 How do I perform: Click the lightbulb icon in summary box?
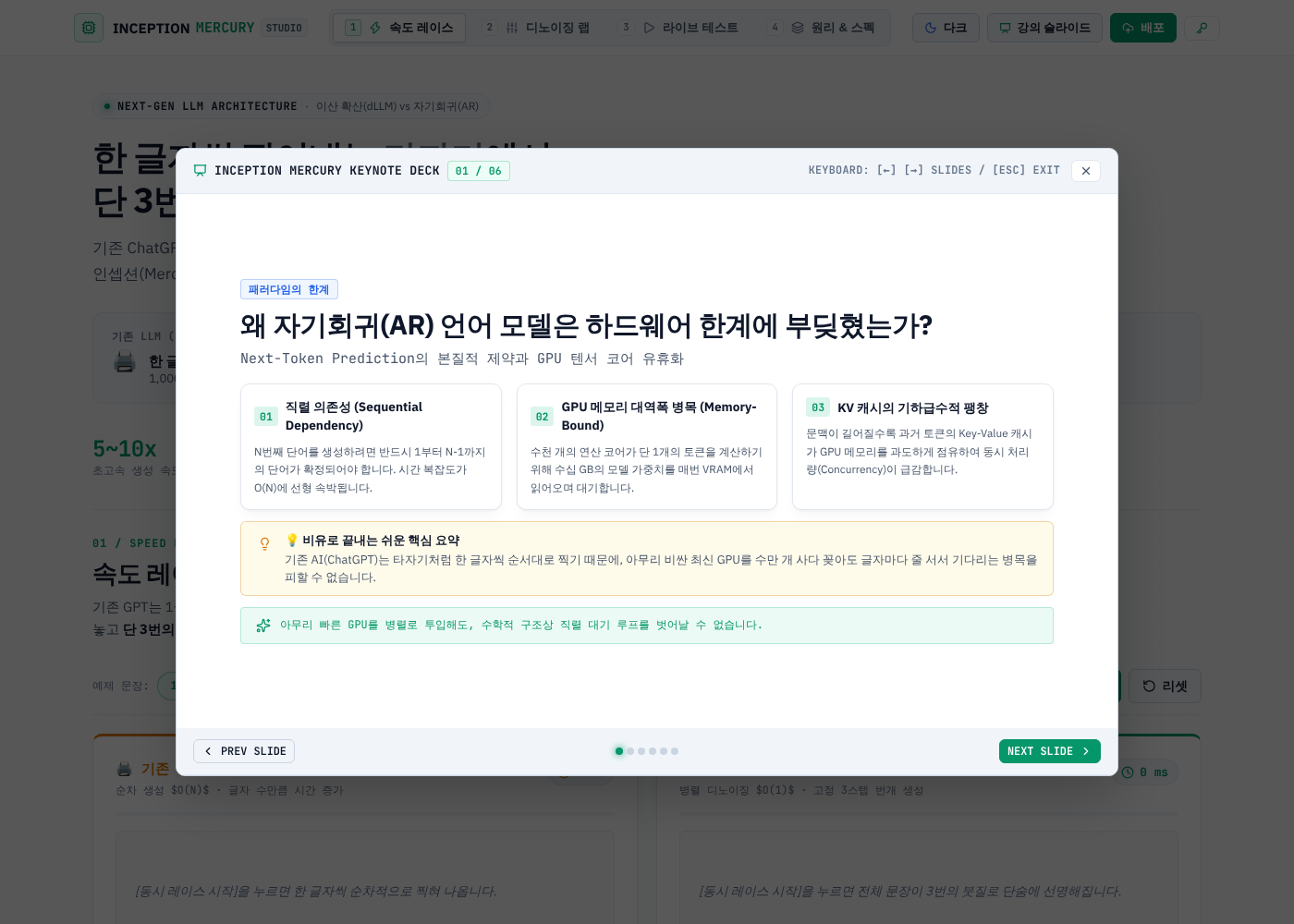coord(264,544)
